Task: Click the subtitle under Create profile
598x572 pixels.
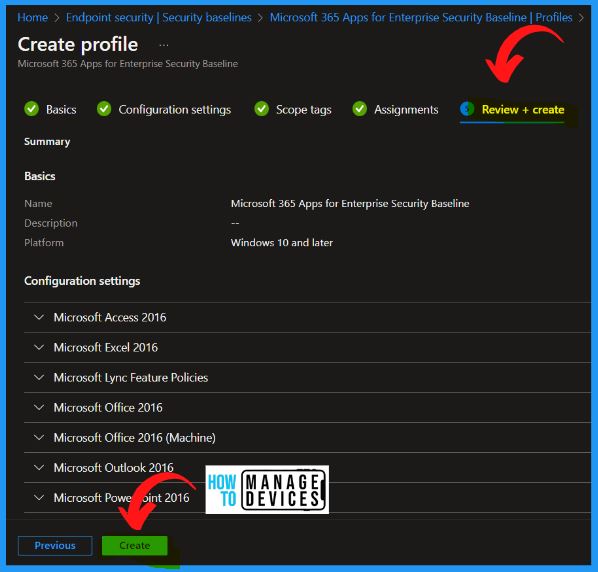Action: 128,64
